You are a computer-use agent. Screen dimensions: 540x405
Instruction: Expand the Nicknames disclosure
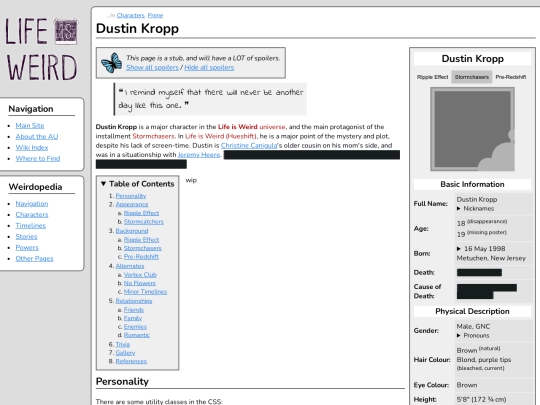[x=459, y=208]
